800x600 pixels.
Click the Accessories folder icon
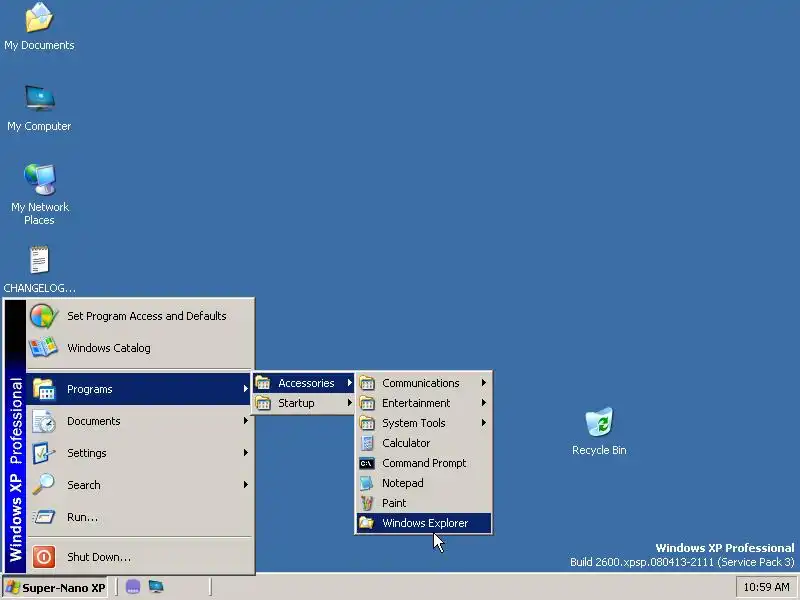pos(263,383)
